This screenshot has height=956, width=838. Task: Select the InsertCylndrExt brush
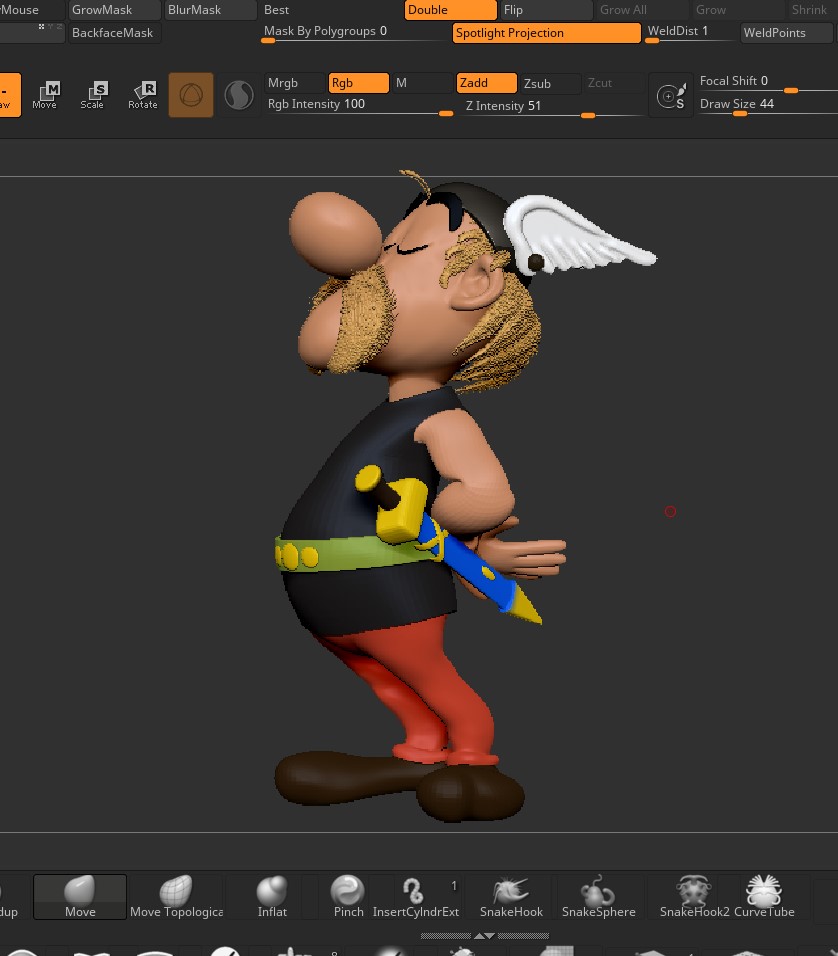point(415,896)
